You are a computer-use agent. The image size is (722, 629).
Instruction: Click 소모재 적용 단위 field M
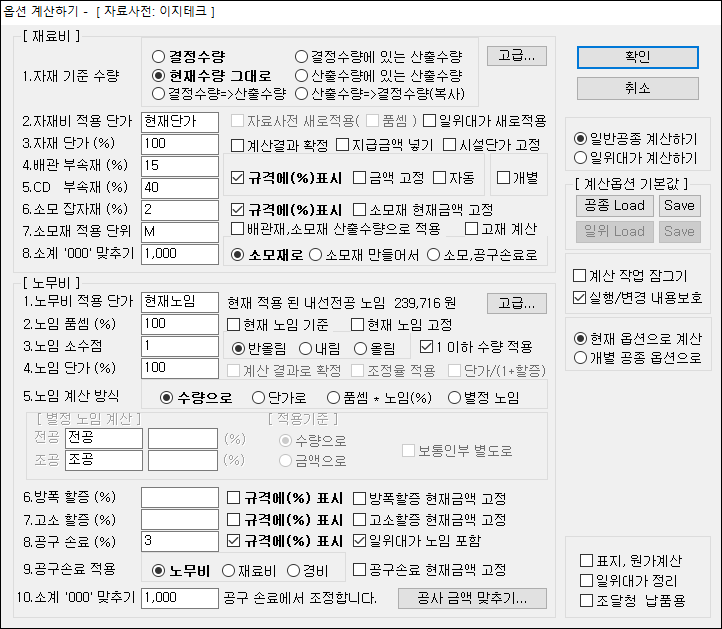click(x=180, y=233)
